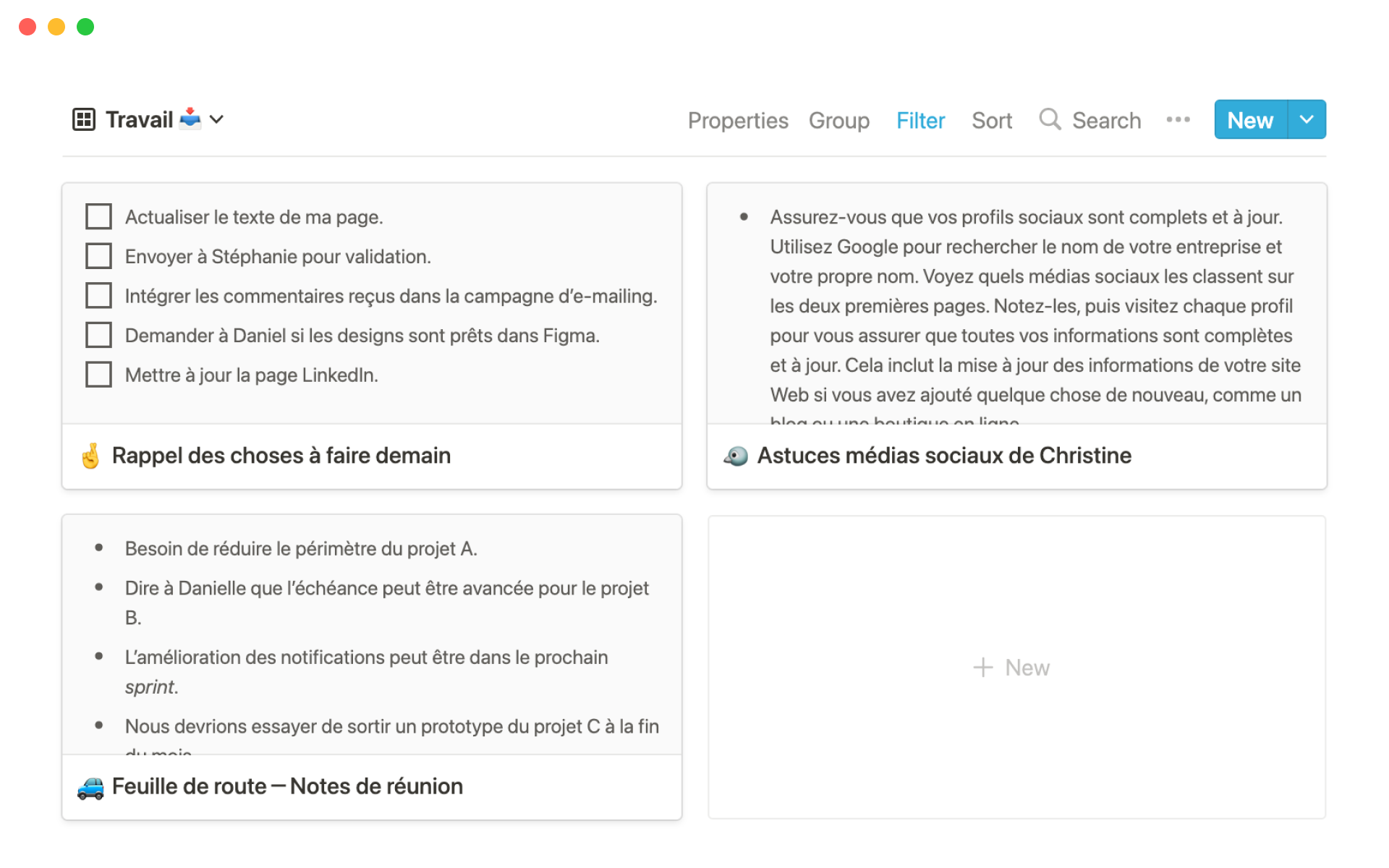Expand the Travail view switcher chevron
Image resolution: width=1389 pixels, height=868 pixels.
click(x=216, y=119)
